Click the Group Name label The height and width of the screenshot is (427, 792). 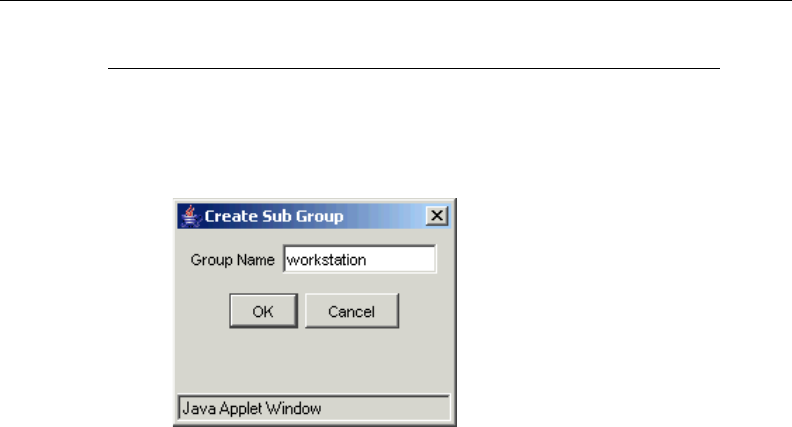(232, 260)
